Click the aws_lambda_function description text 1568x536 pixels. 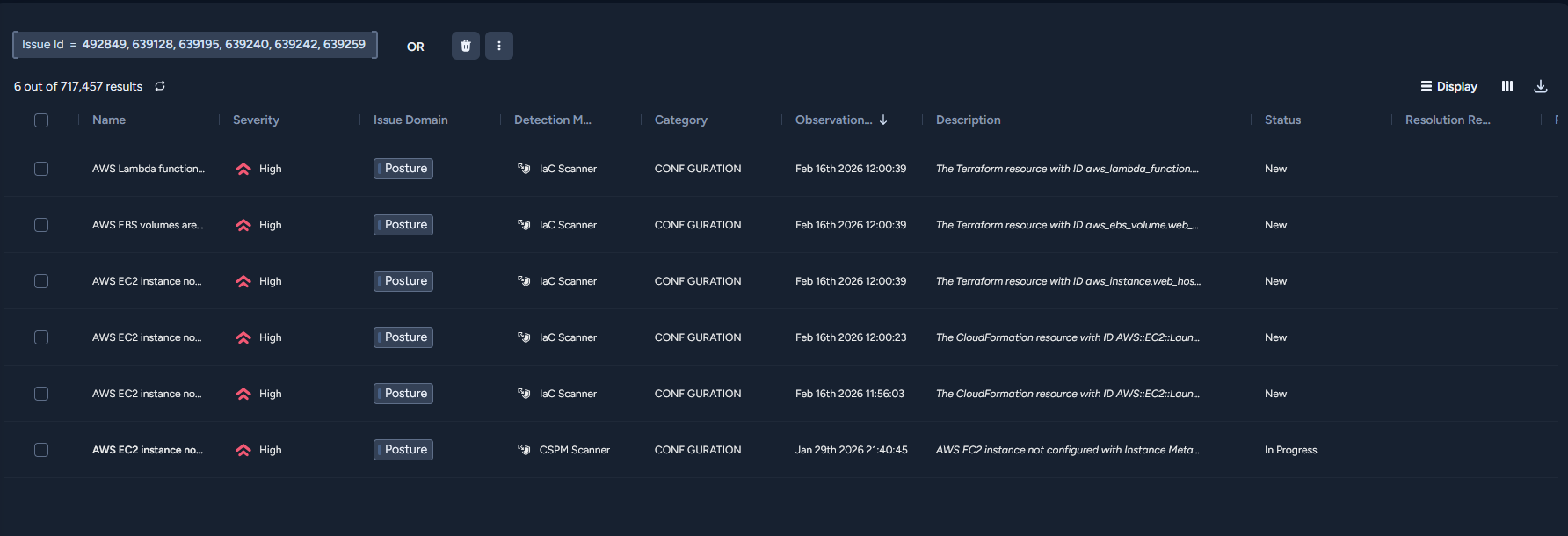(x=1067, y=169)
